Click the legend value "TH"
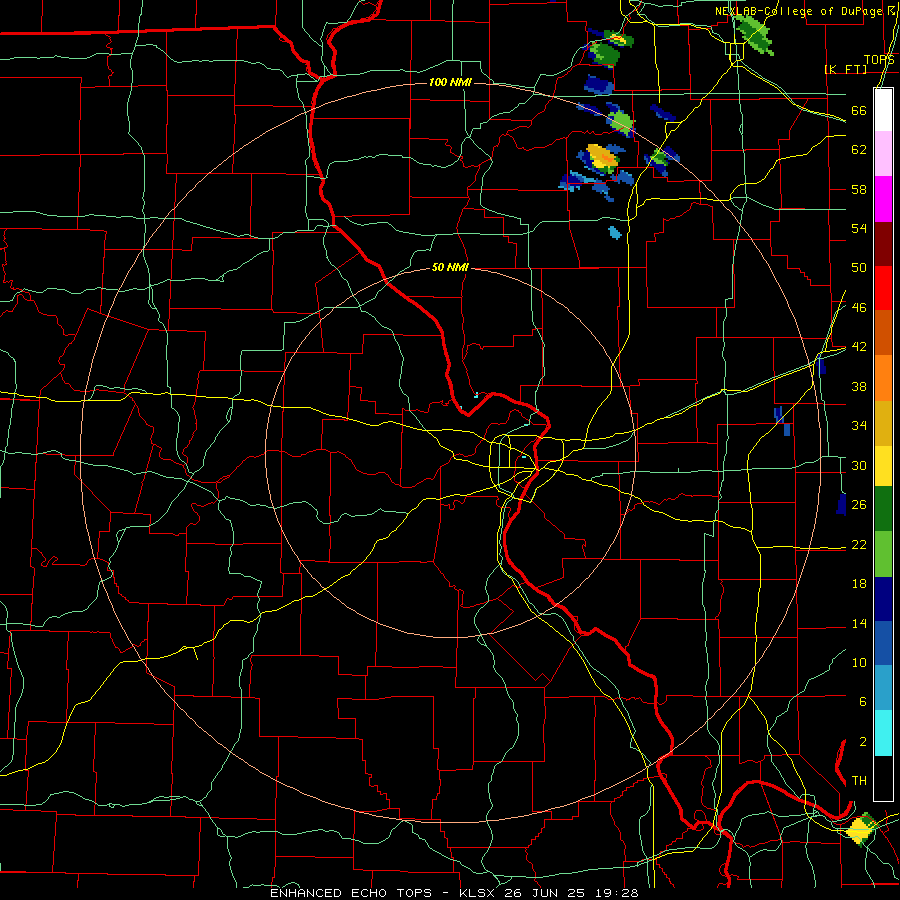900x900 pixels. click(859, 781)
